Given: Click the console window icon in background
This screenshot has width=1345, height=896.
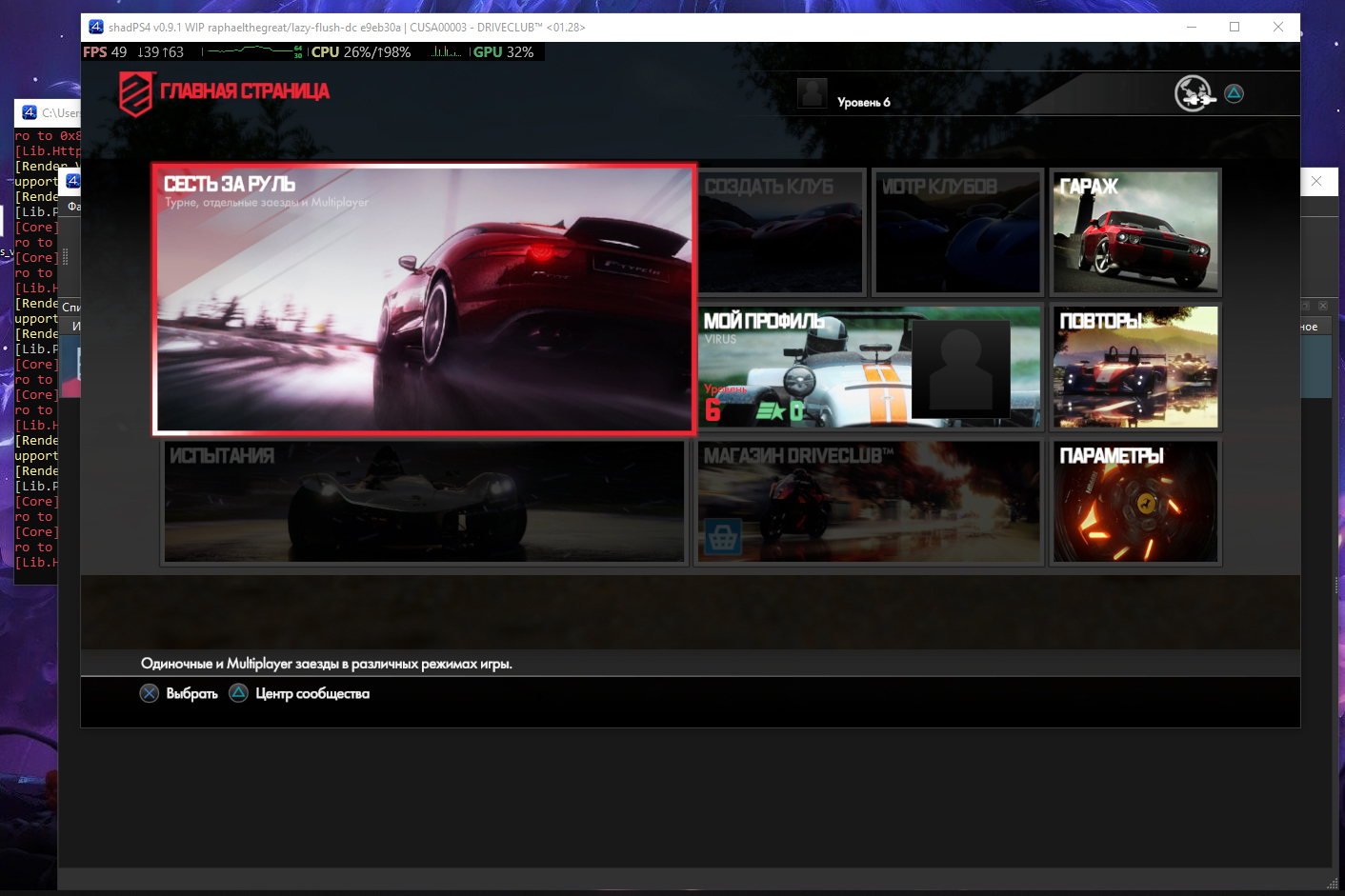Looking at the screenshot, I should pos(30,112).
